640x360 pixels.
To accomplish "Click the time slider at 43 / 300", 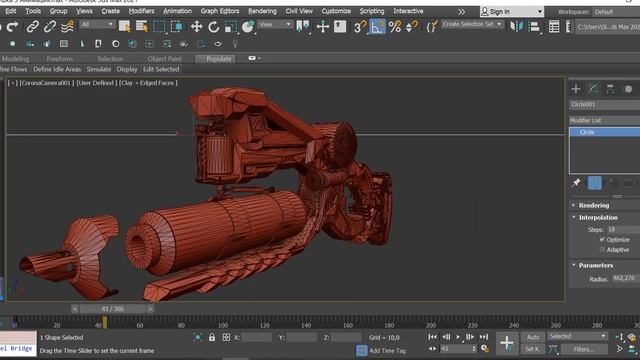I will coord(113,309).
